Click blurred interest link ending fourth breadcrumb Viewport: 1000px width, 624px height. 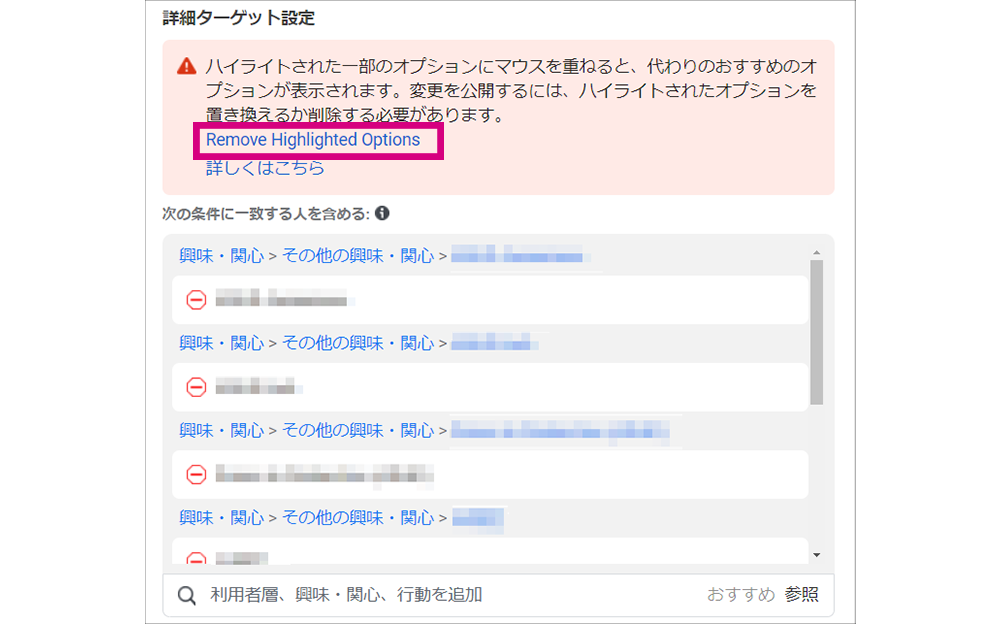478,519
